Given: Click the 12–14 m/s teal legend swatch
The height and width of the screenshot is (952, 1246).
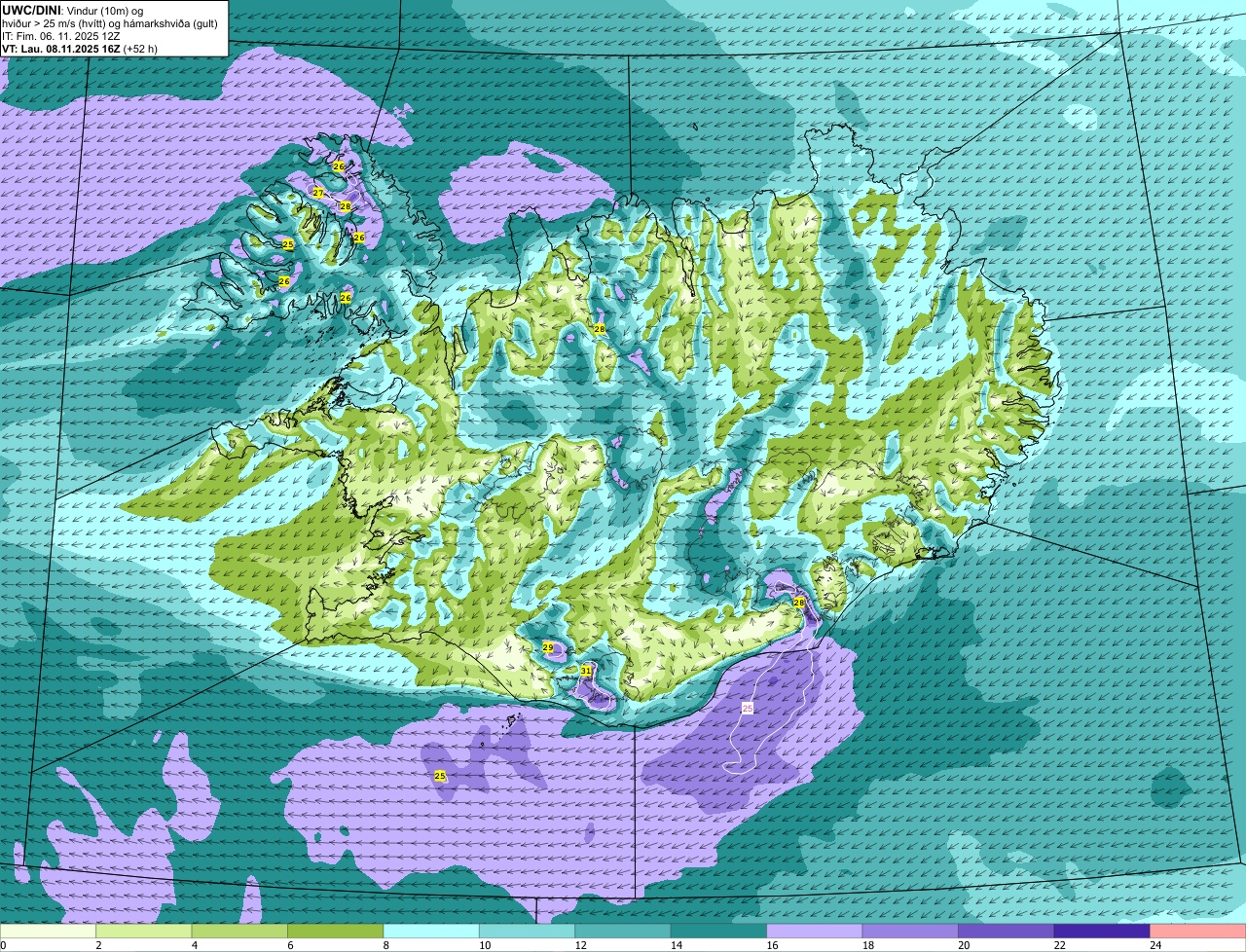Looking at the screenshot, I should [x=624, y=931].
